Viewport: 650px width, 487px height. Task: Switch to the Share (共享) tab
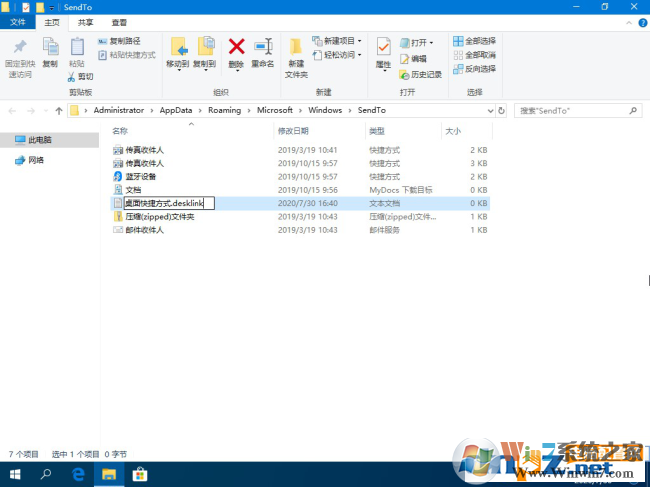pos(86,22)
